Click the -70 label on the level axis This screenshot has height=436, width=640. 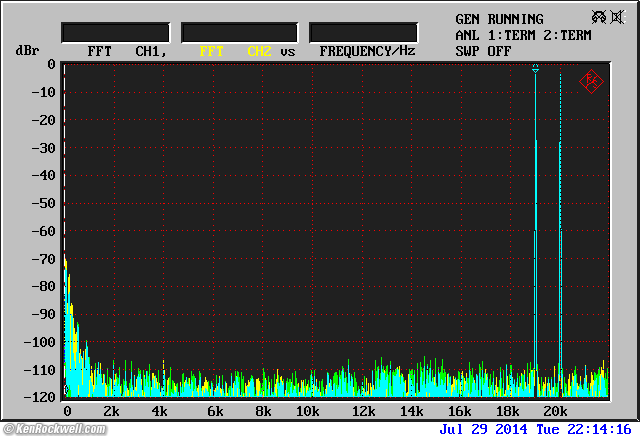[x=43, y=259]
